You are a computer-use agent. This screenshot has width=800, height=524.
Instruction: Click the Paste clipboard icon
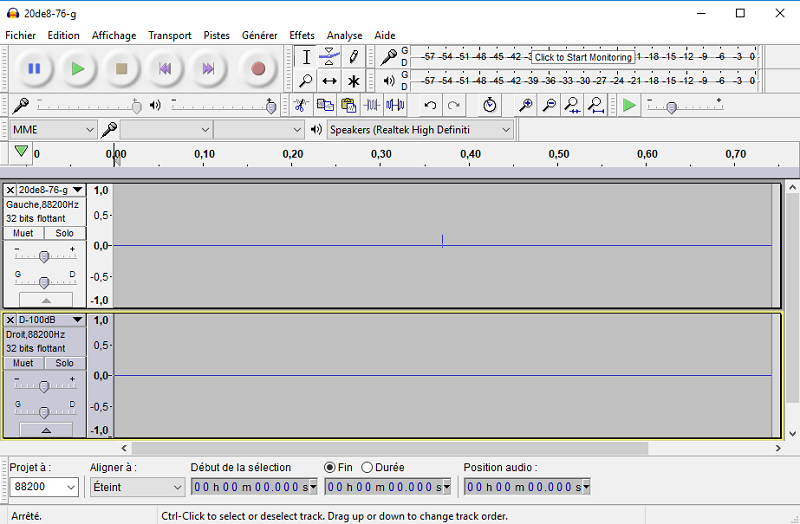(348, 106)
